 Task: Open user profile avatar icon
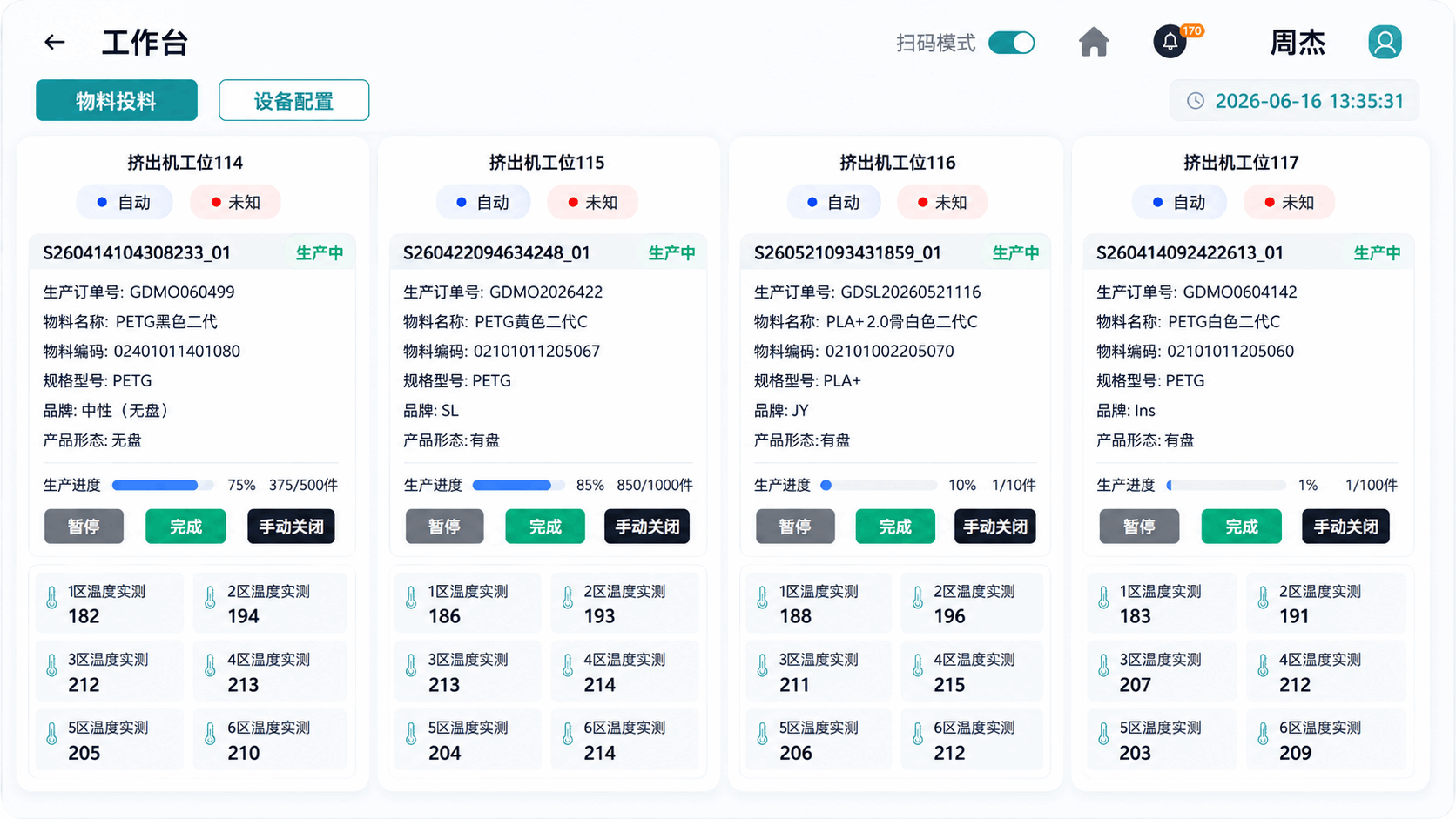pos(1385,42)
